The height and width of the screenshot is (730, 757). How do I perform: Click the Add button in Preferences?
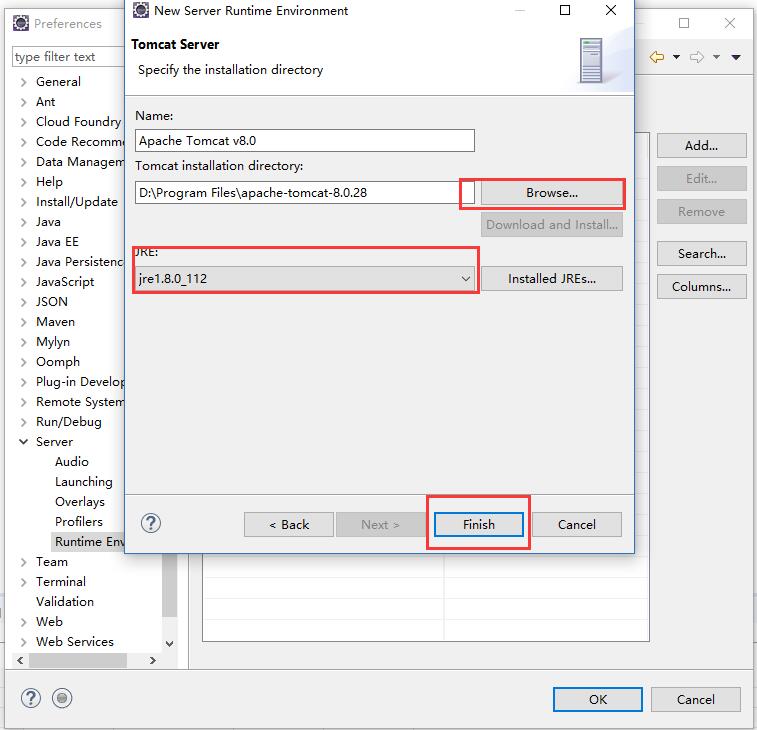tap(701, 145)
